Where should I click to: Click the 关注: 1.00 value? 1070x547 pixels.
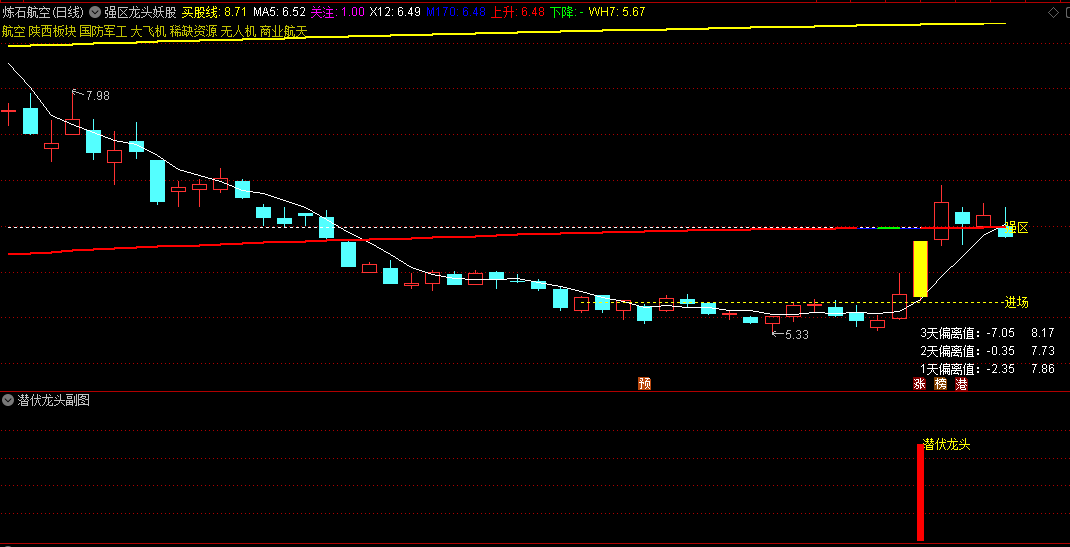click(x=338, y=12)
